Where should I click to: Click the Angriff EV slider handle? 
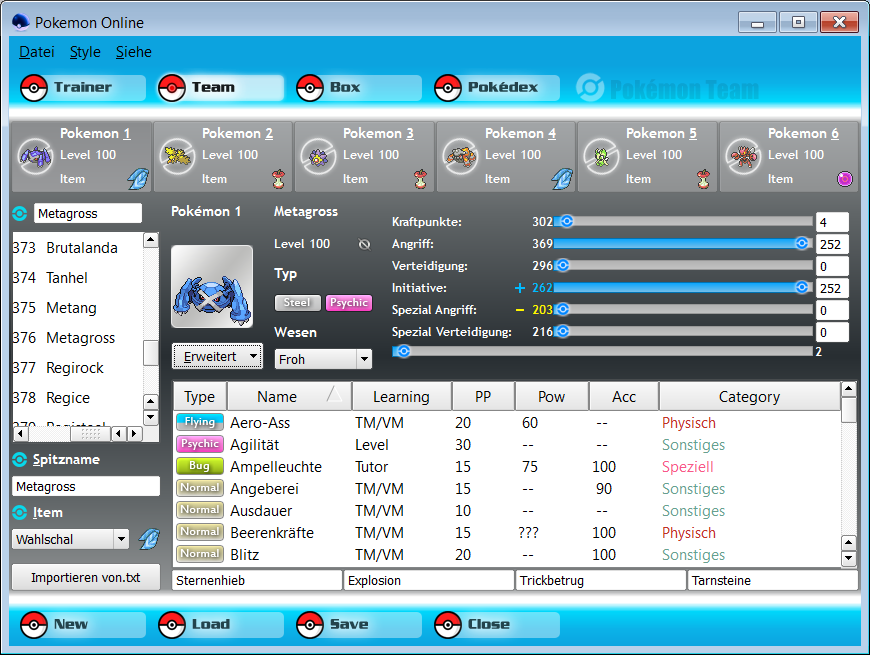(801, 244)
